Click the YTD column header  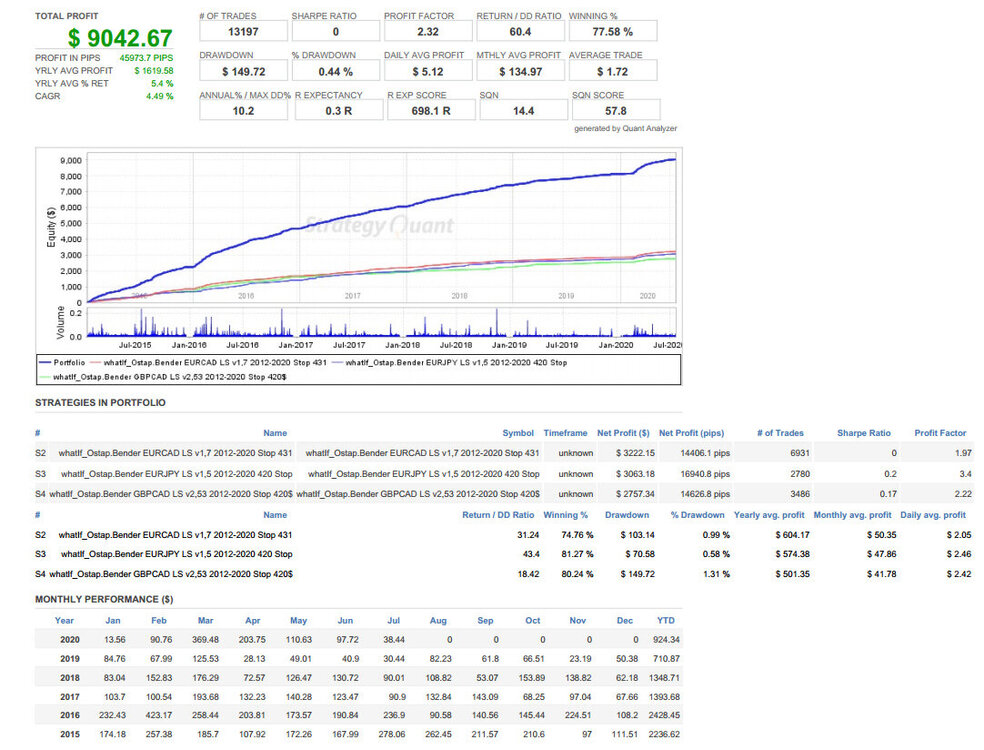[x=666, y=621]
